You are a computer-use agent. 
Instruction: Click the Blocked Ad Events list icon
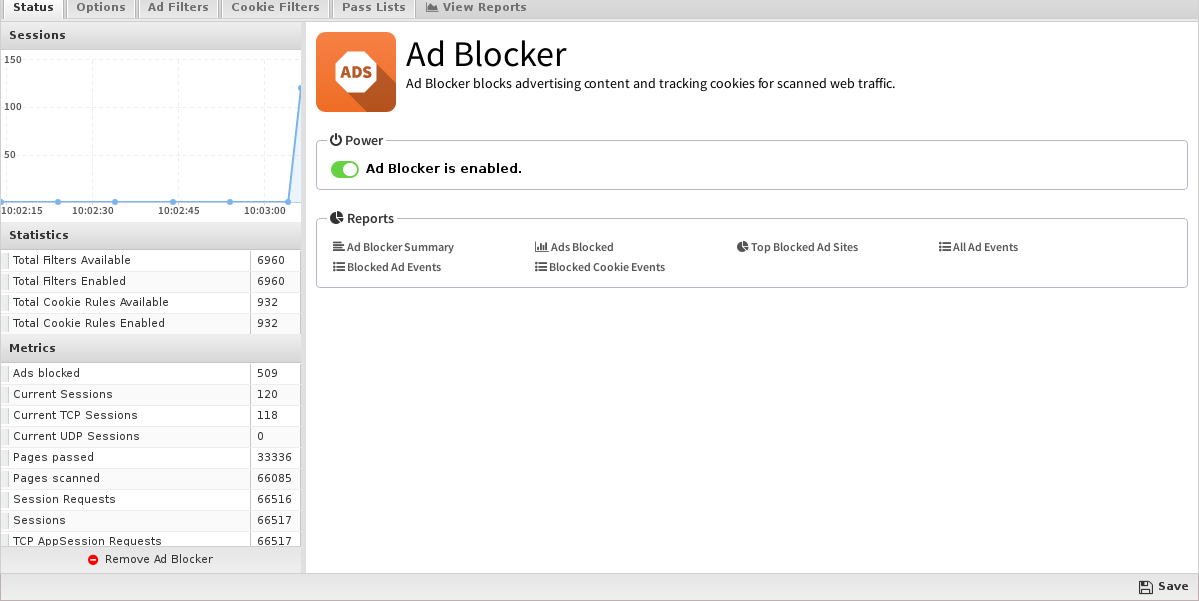[x=339, y=267]
